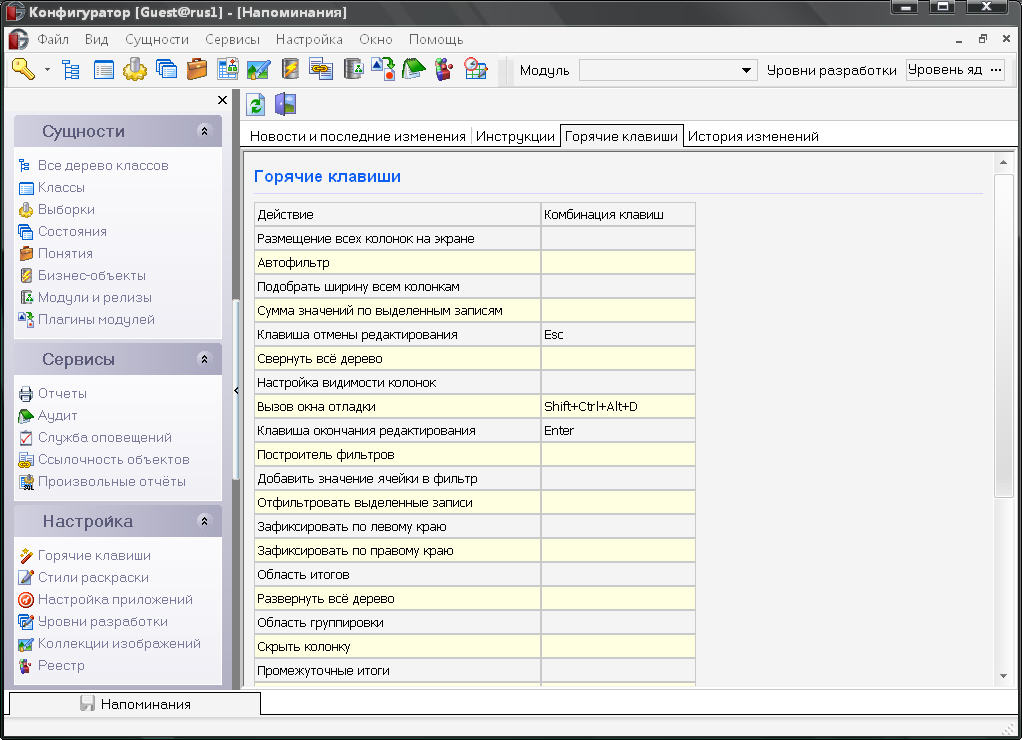Image resolution: width=1022 pixels, height=740 pixels.
Task: Click the Модули и релизы sidebar icon
Action: tap(26, 298)
